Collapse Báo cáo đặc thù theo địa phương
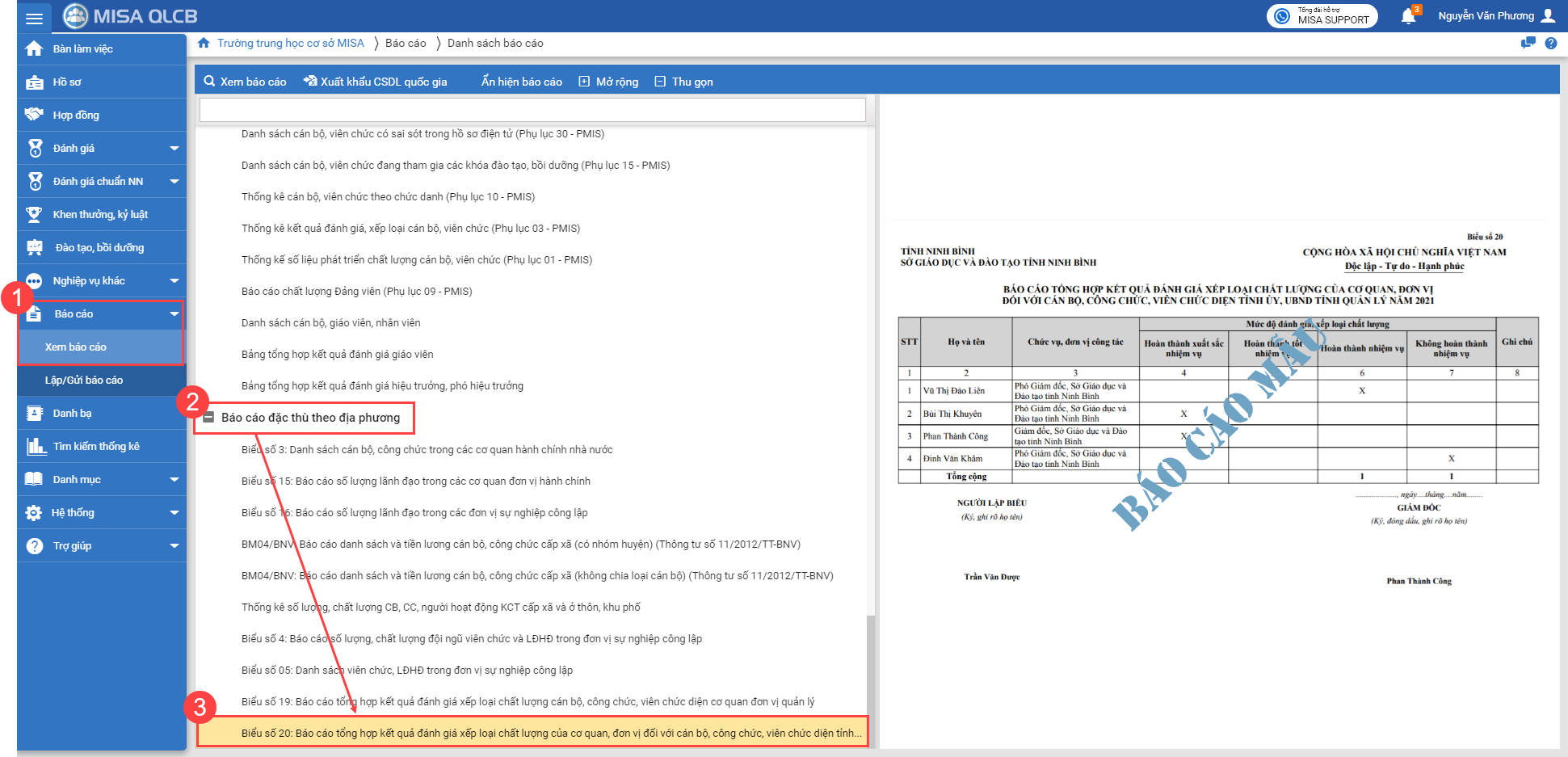 tap(208, 418)
